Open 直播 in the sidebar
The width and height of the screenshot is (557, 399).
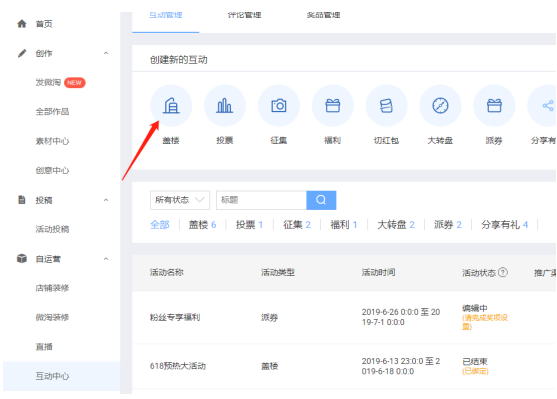click(44, 346)
